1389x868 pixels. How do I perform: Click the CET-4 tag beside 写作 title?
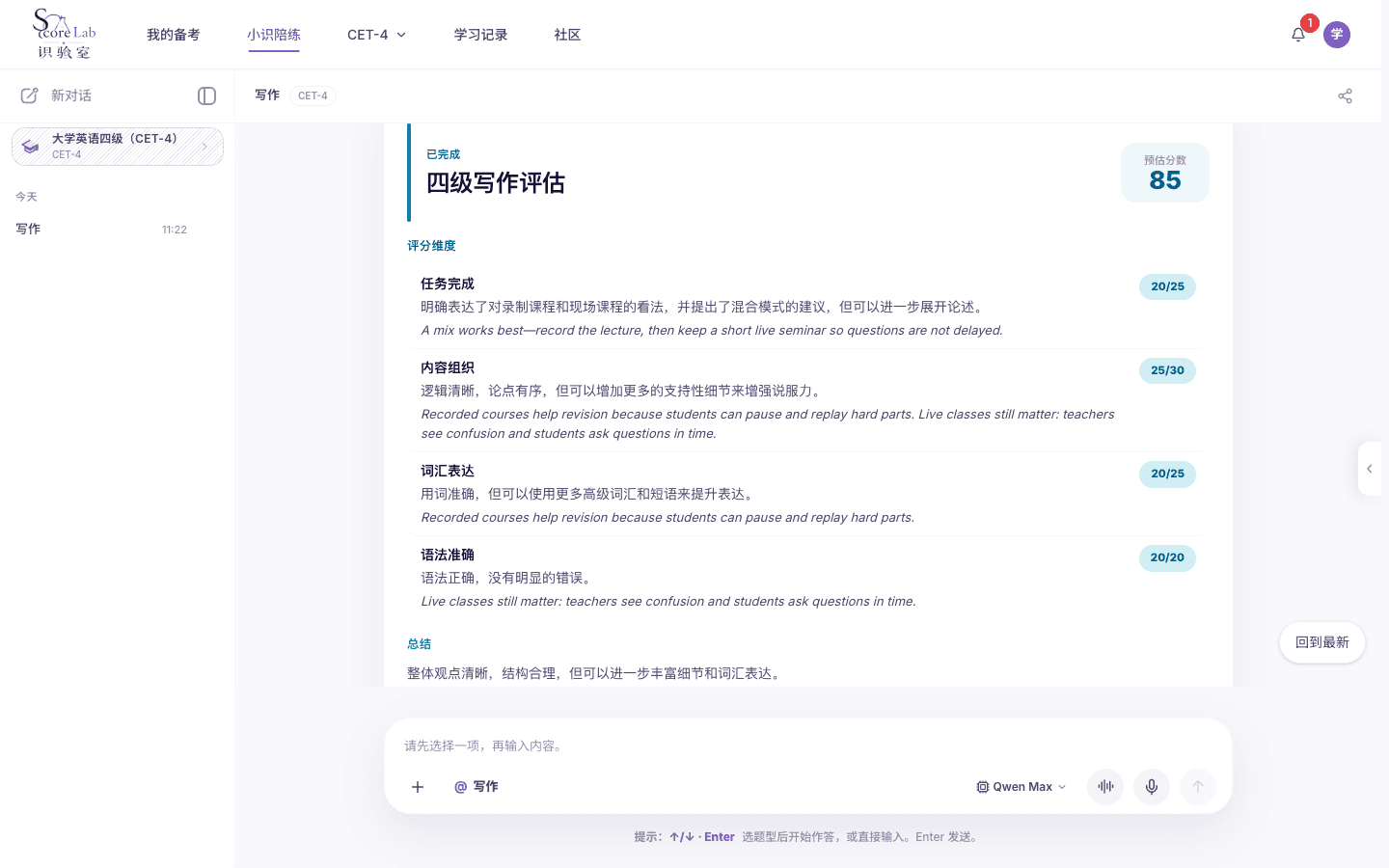point(313,95)
